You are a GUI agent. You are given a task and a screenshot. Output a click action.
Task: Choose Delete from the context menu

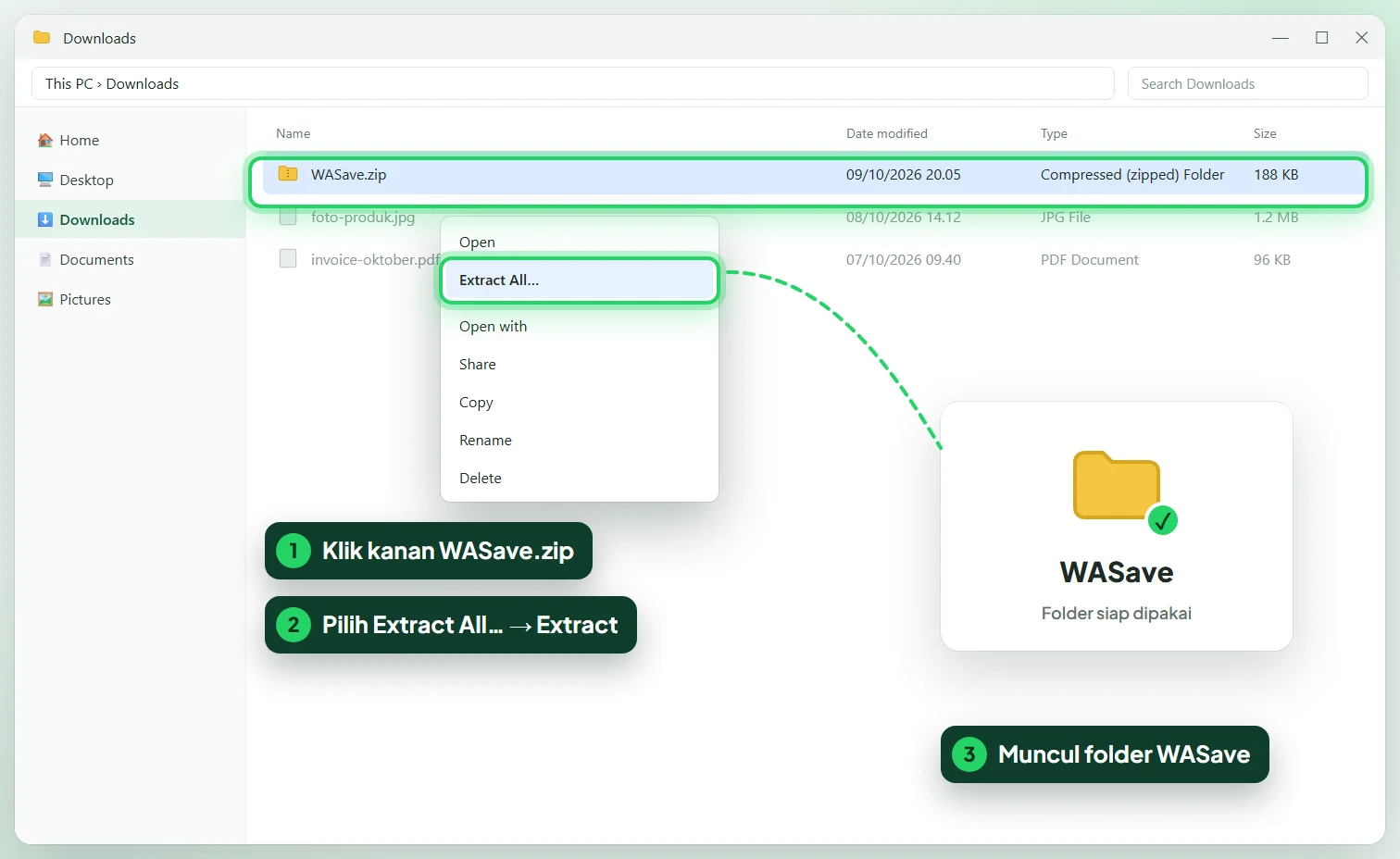pyautogui.click(x=580, y=478)
